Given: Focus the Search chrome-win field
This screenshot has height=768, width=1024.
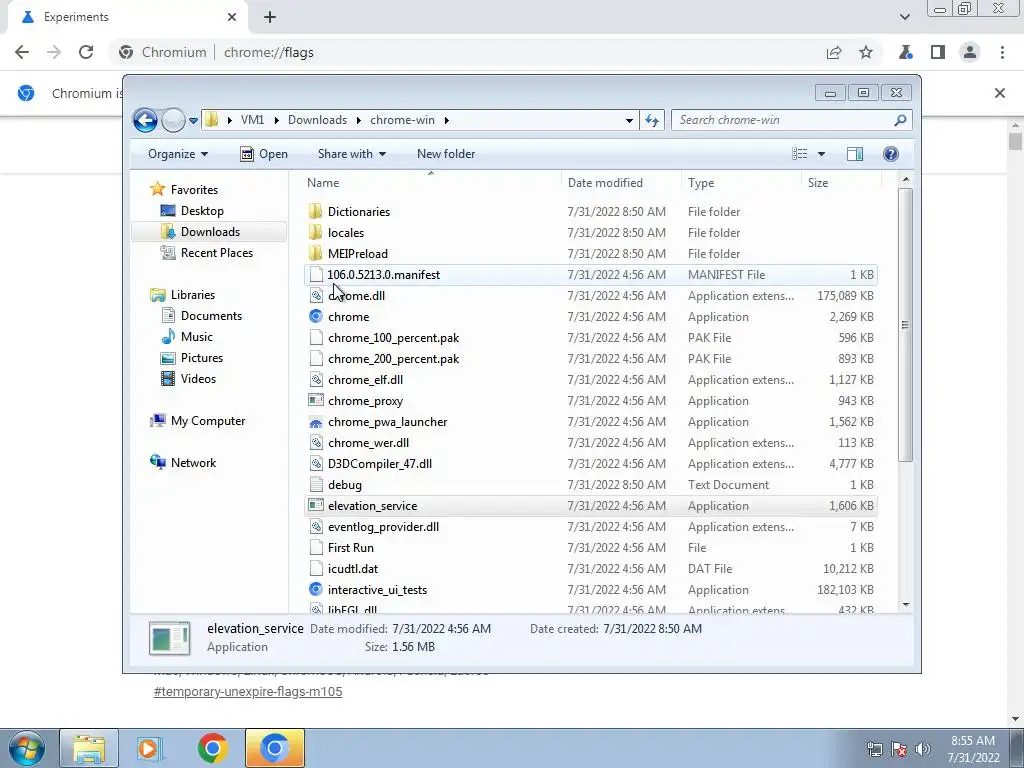Looking at the screenshot, I should click(782, 120).
